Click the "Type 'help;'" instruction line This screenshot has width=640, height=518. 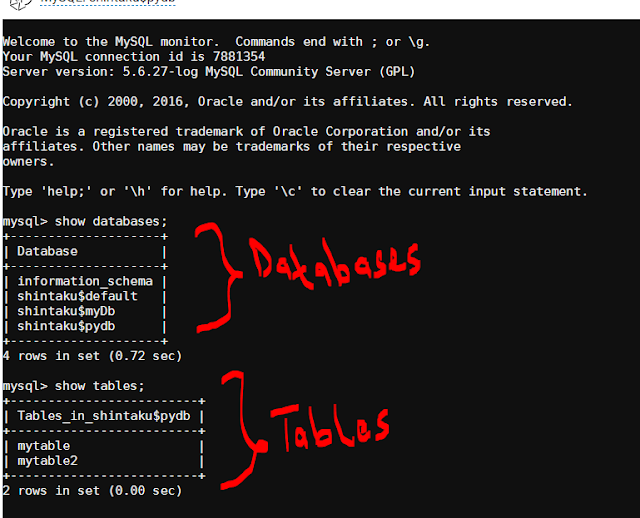pos(295,191)
